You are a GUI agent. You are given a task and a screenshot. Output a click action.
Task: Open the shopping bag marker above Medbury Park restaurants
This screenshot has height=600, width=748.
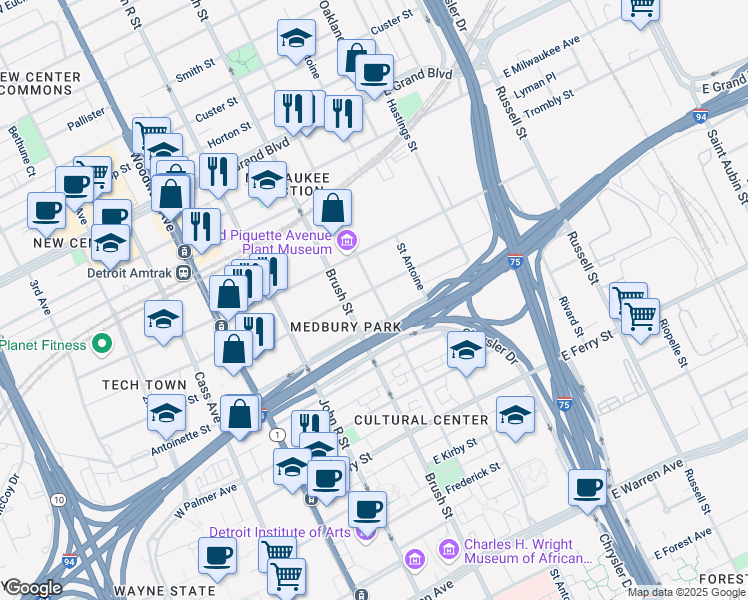[x=229, y=294]
